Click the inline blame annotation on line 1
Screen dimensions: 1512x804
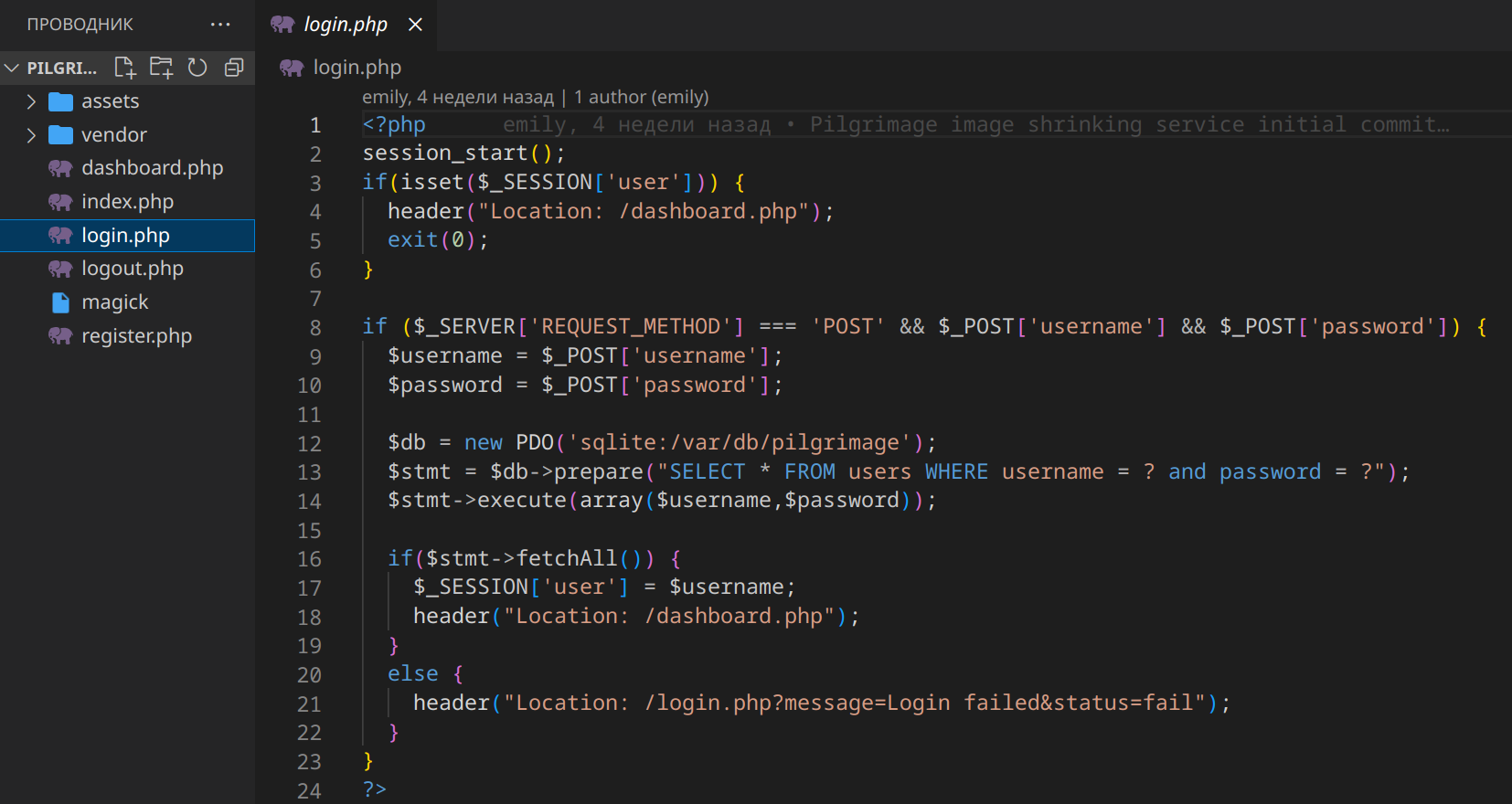point(976,124)
